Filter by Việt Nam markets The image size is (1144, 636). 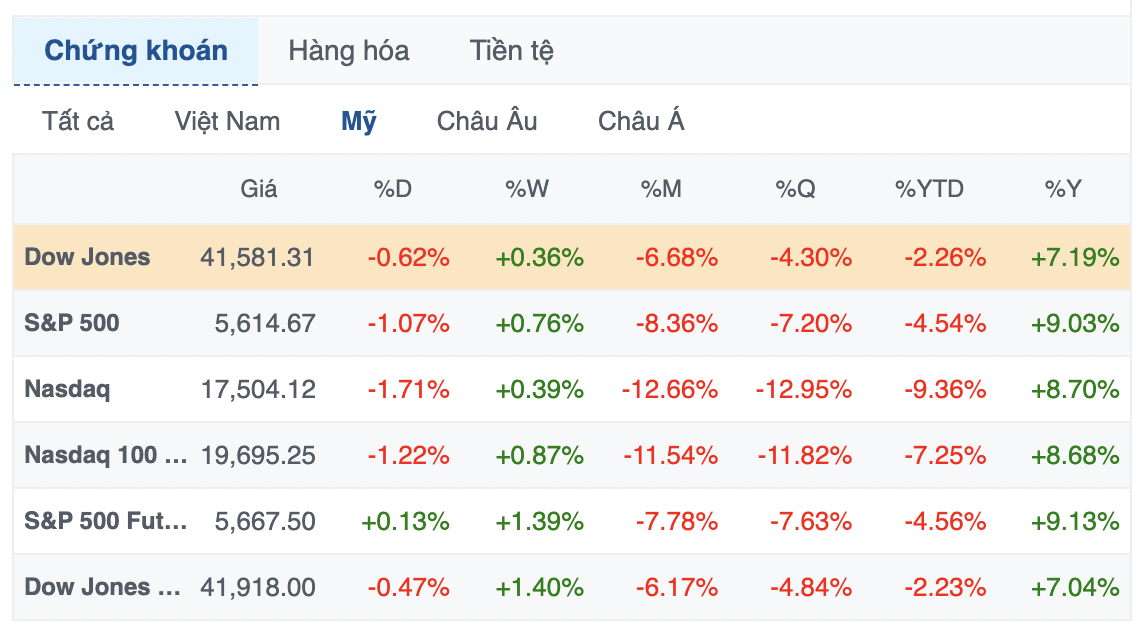(x=227, y=121)
